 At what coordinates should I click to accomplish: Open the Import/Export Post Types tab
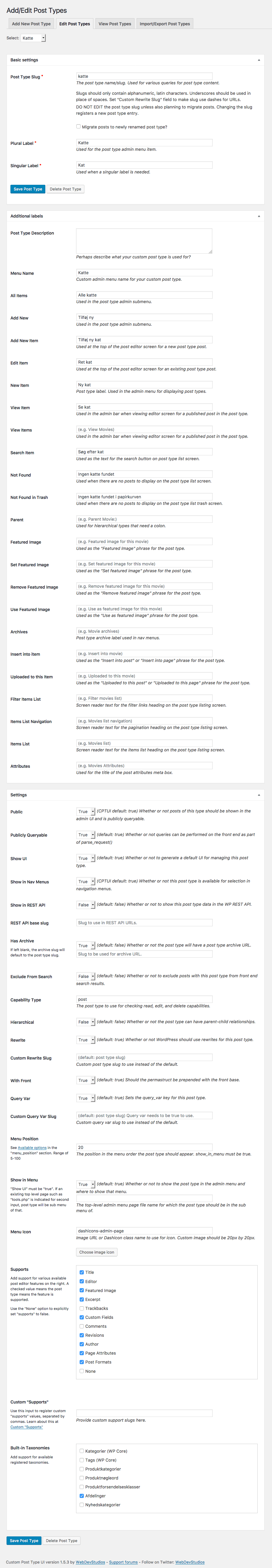coord(165,24)
